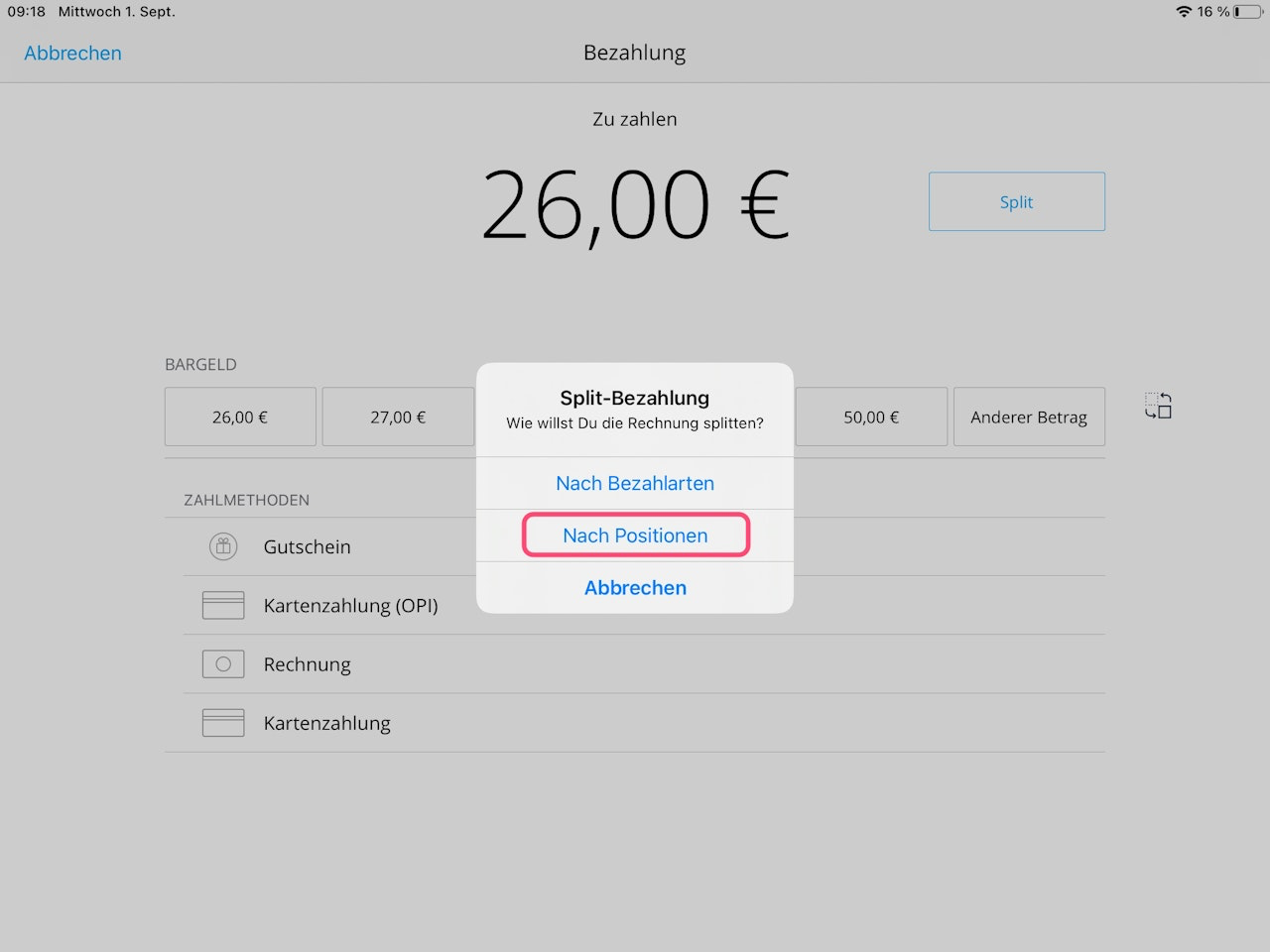Click the Gutschein gift icon
The image size is (1270, 952).
click(223, 546)
